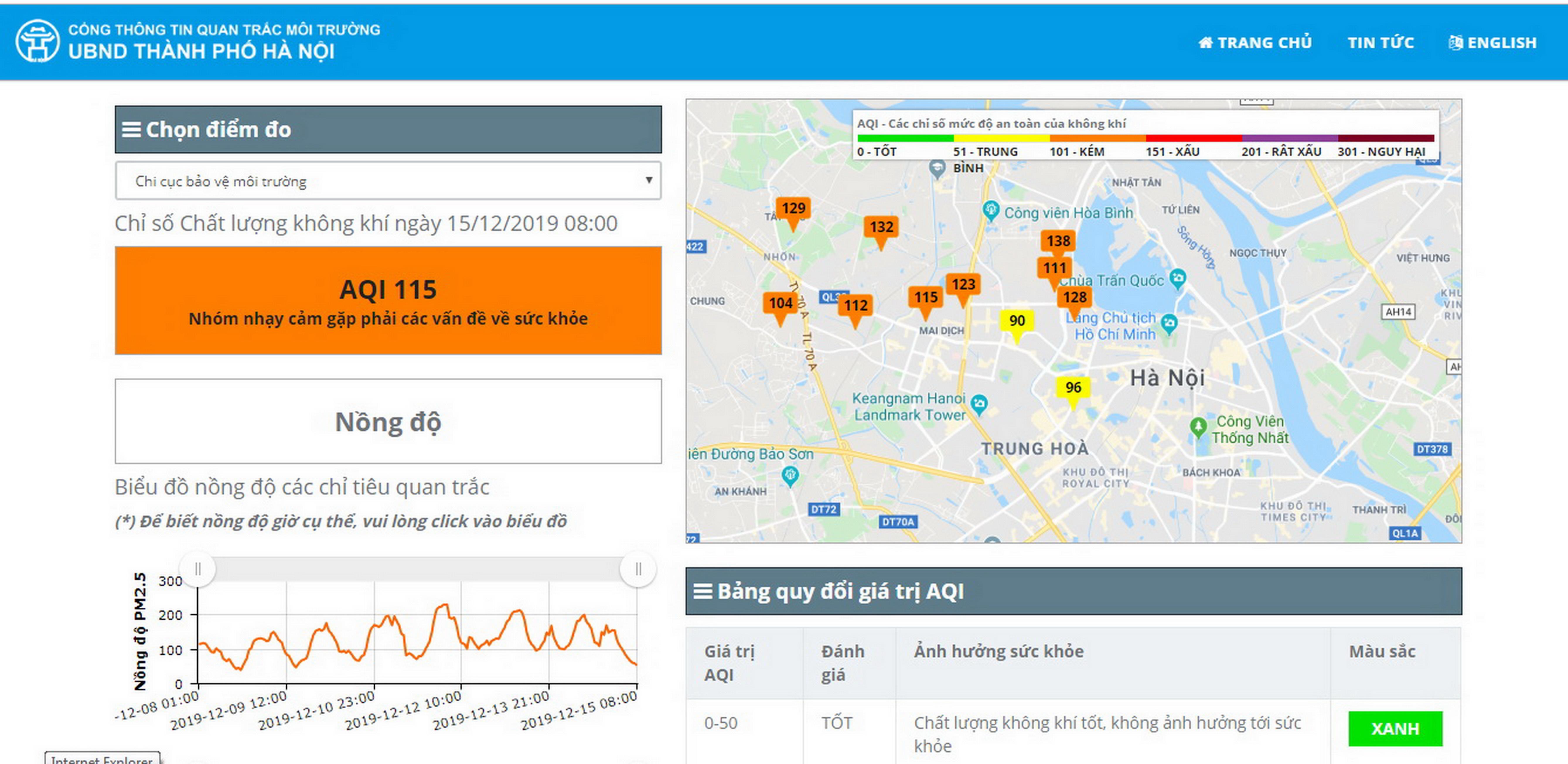Click Keangnam Hanoi Landmark Tower pin icon
This screenshot has height=764, width=1568.
(979, 403)
